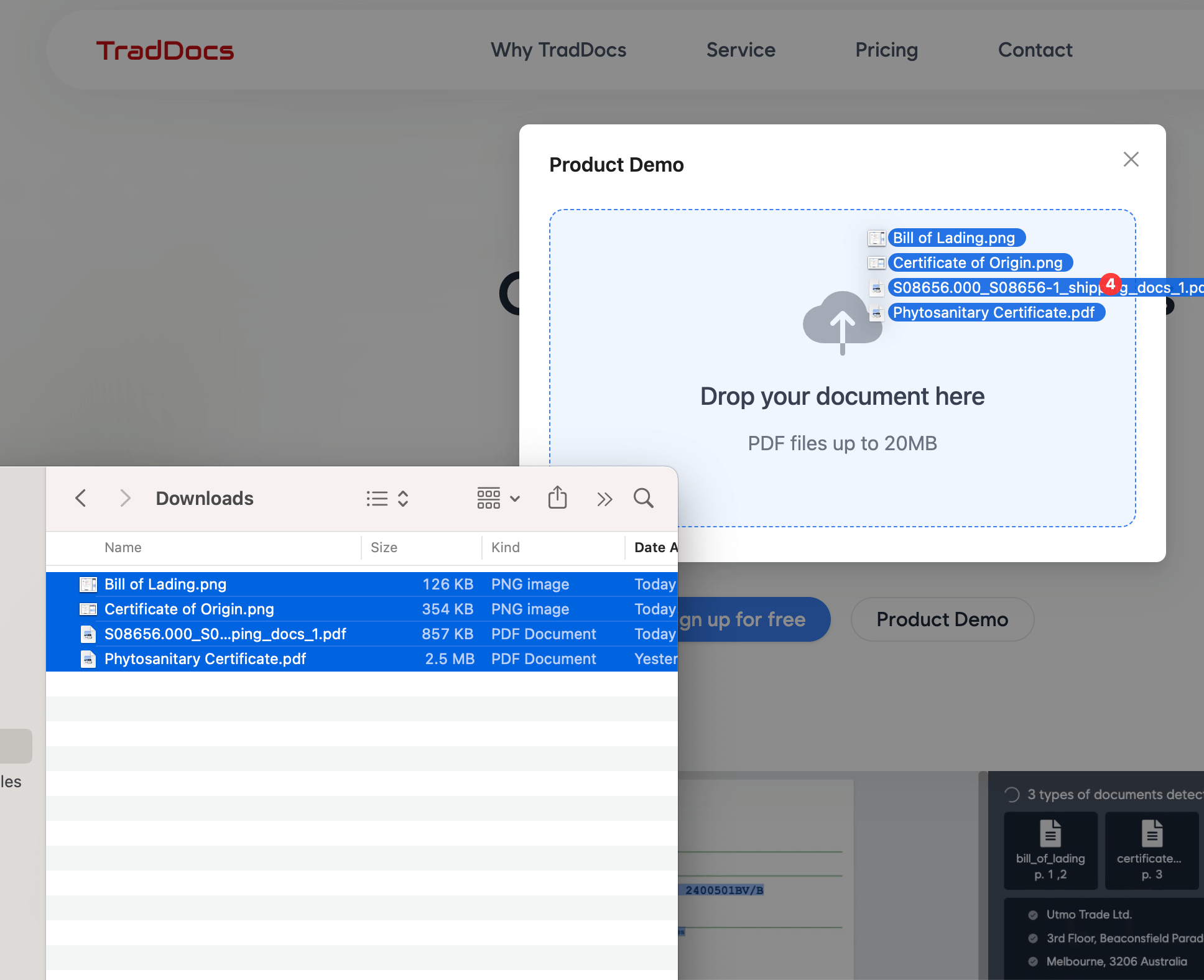Click the view sort chevrons next to list icon
The image size is (1204, 980).
pos(402,498)
